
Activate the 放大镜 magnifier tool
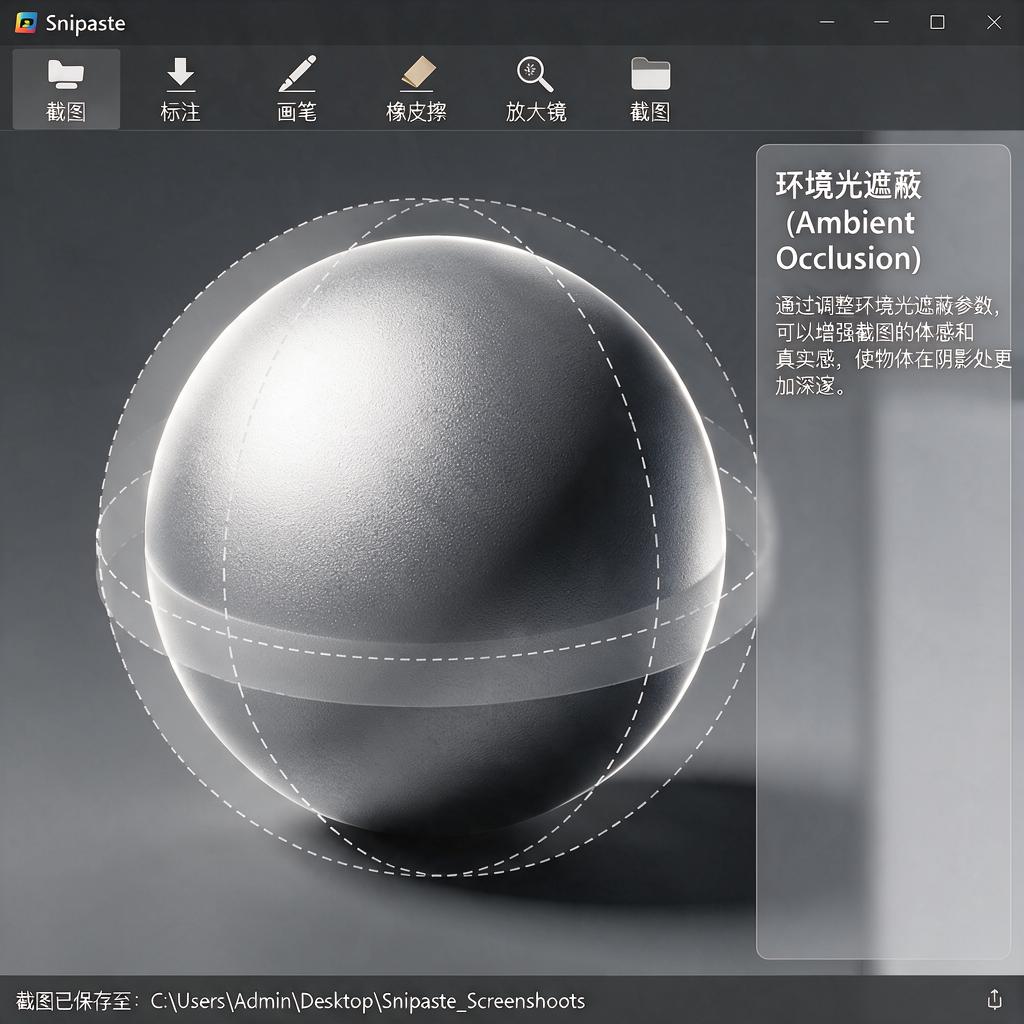pyautogui.click(x=536, y=89)
